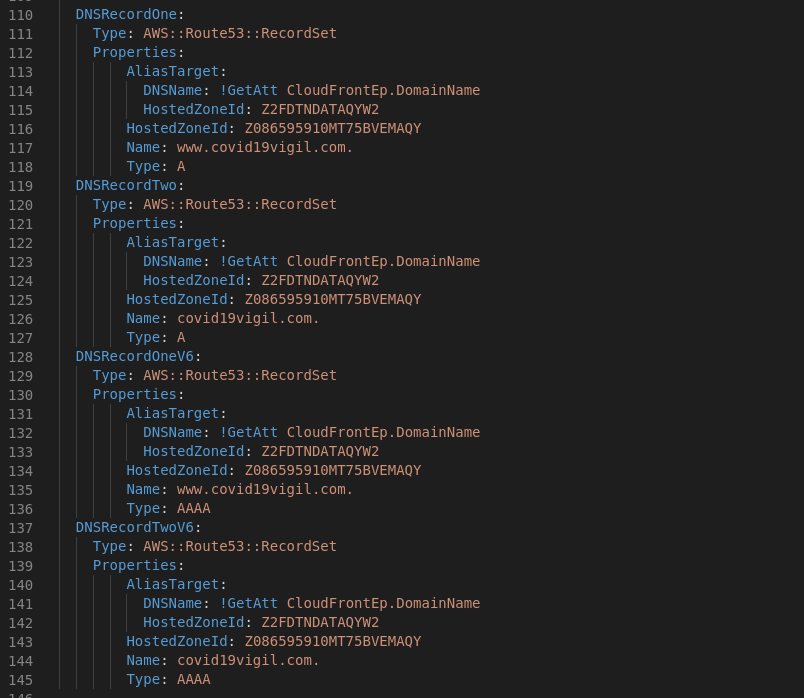Viewport: 804px width, 698px height.
Task: Click covid19vigil.com. name value on line 126
Action: [248, 318]
